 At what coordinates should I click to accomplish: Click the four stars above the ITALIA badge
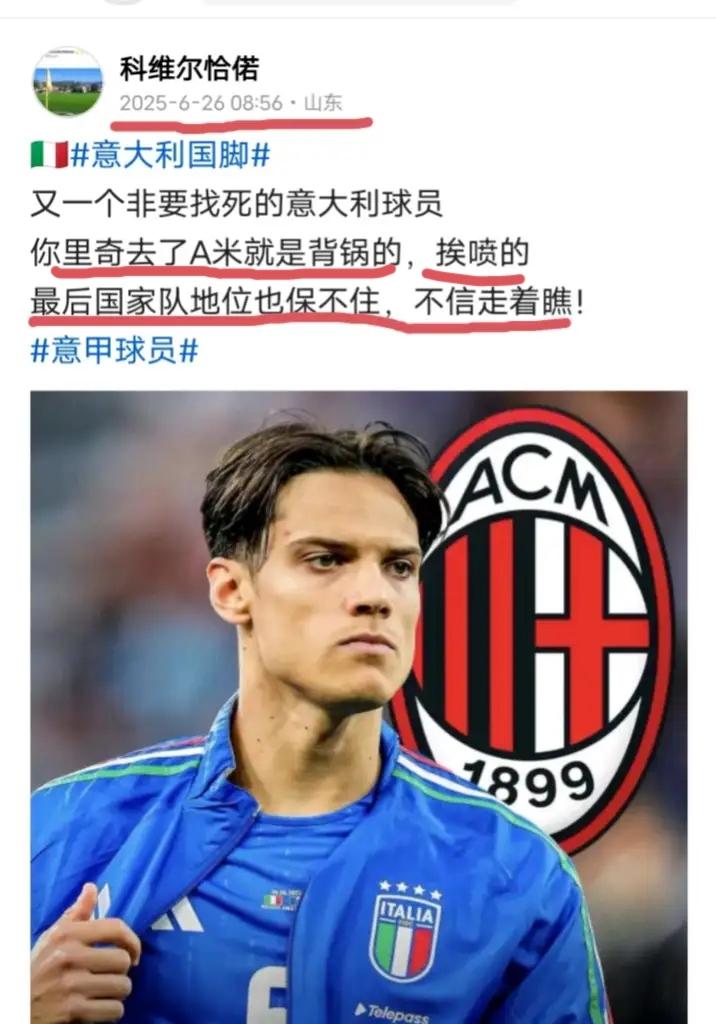point(410,889)
